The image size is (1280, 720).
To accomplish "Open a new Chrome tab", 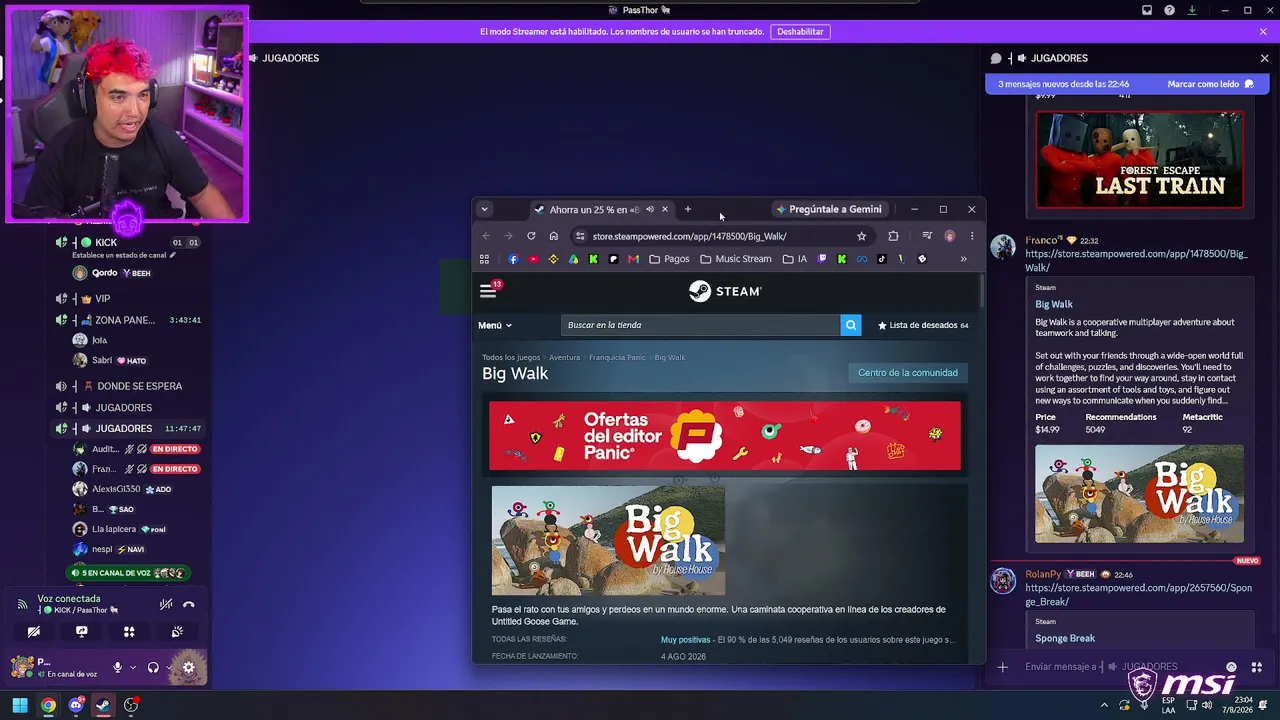I will [x=688, y=209].
